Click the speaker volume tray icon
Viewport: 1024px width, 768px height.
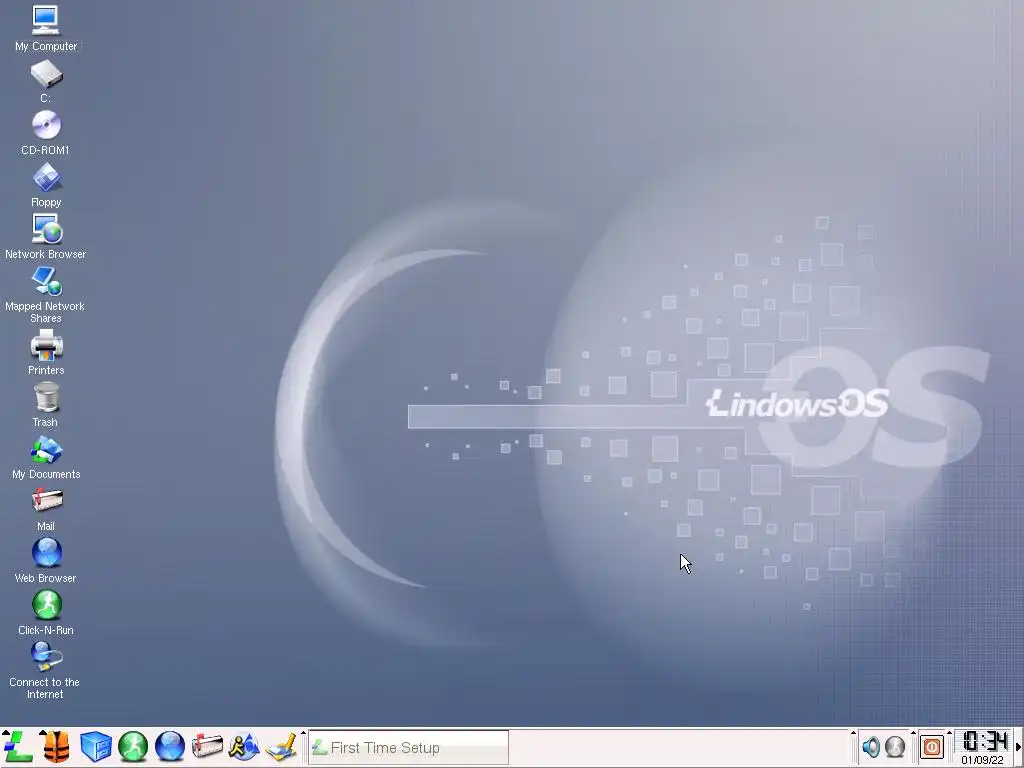[x=871, y=746]
